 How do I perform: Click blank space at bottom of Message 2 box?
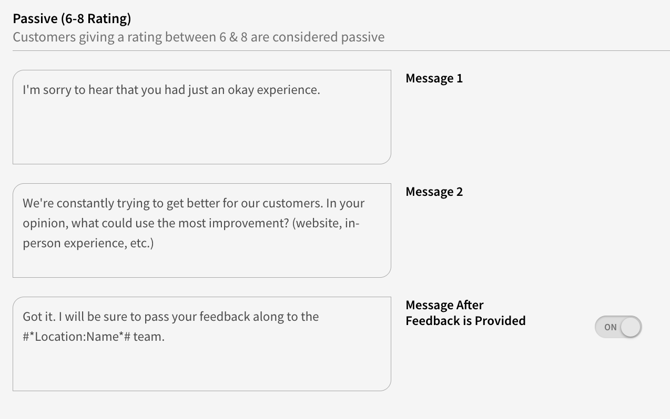201,265
